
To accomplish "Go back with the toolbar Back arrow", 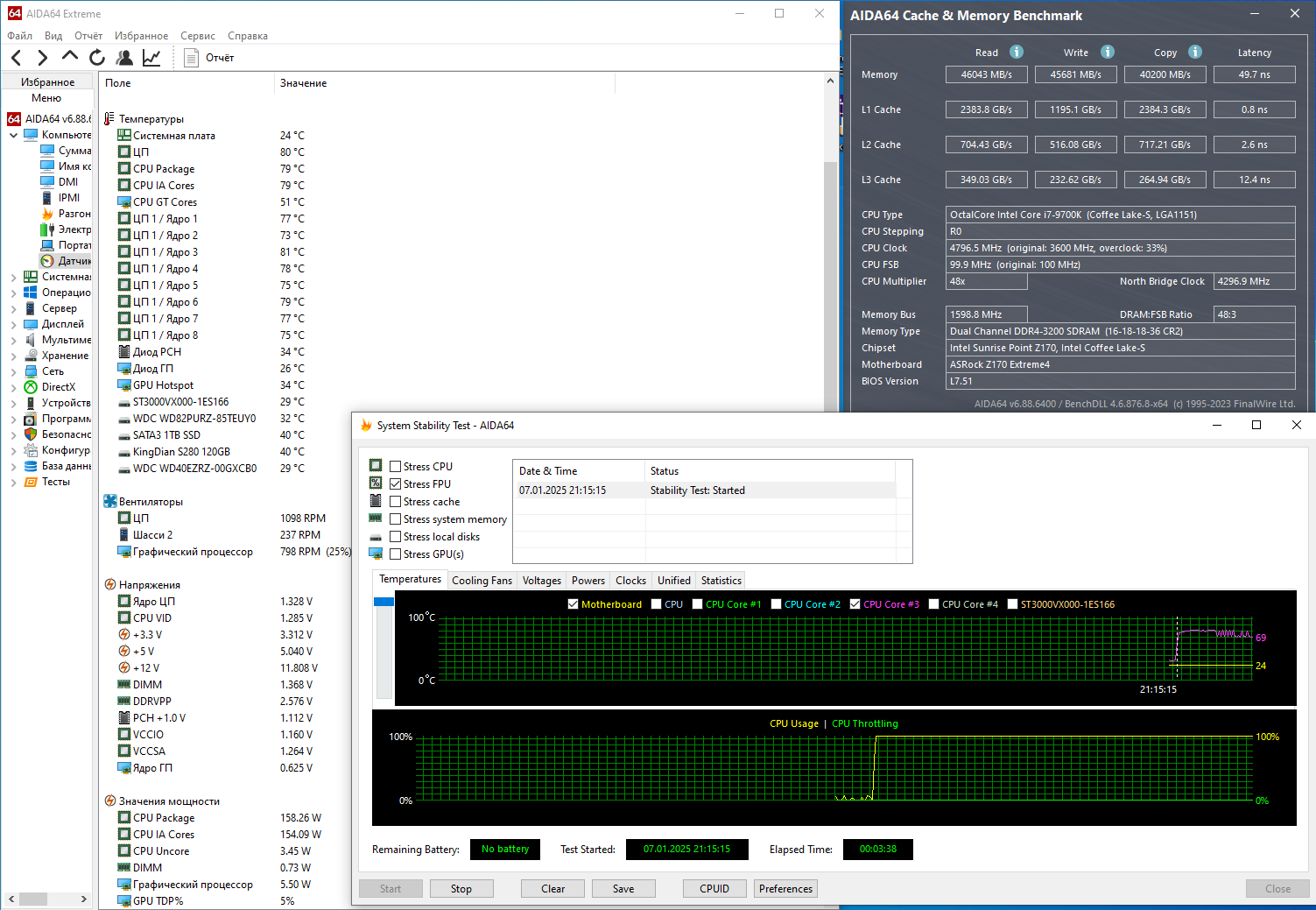I will tap(17, 58).
